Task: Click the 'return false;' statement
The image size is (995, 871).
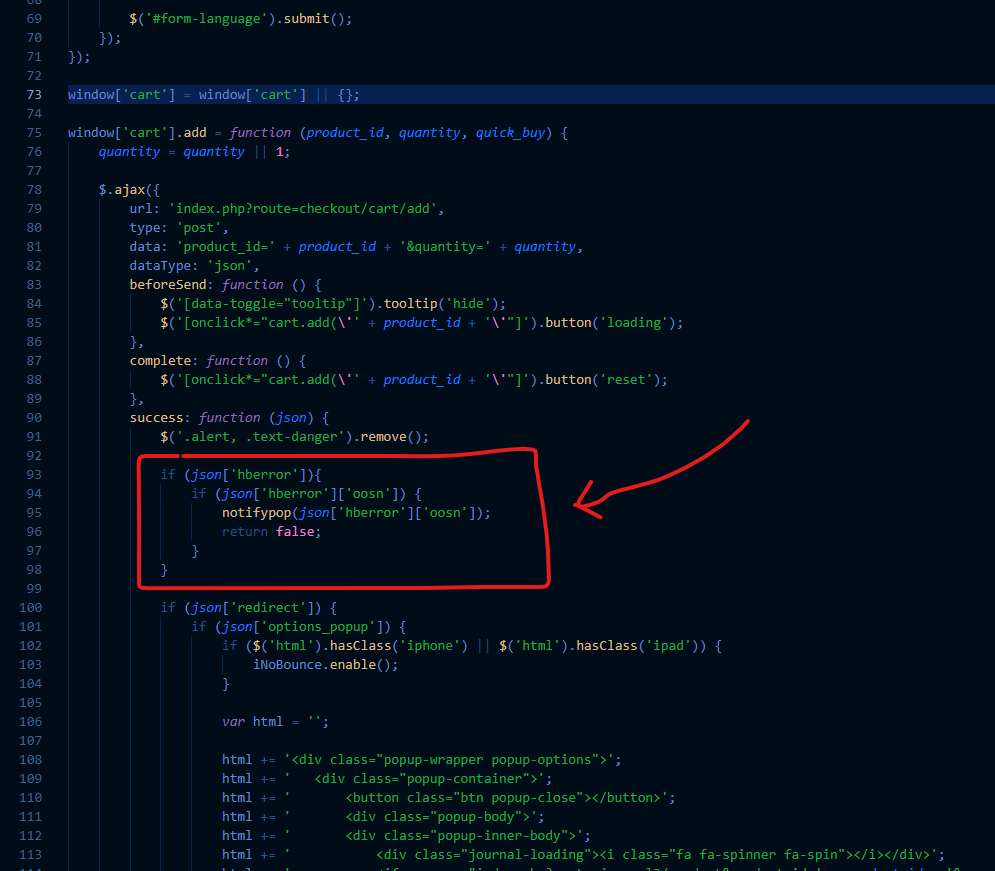Action: coord(272,532)
